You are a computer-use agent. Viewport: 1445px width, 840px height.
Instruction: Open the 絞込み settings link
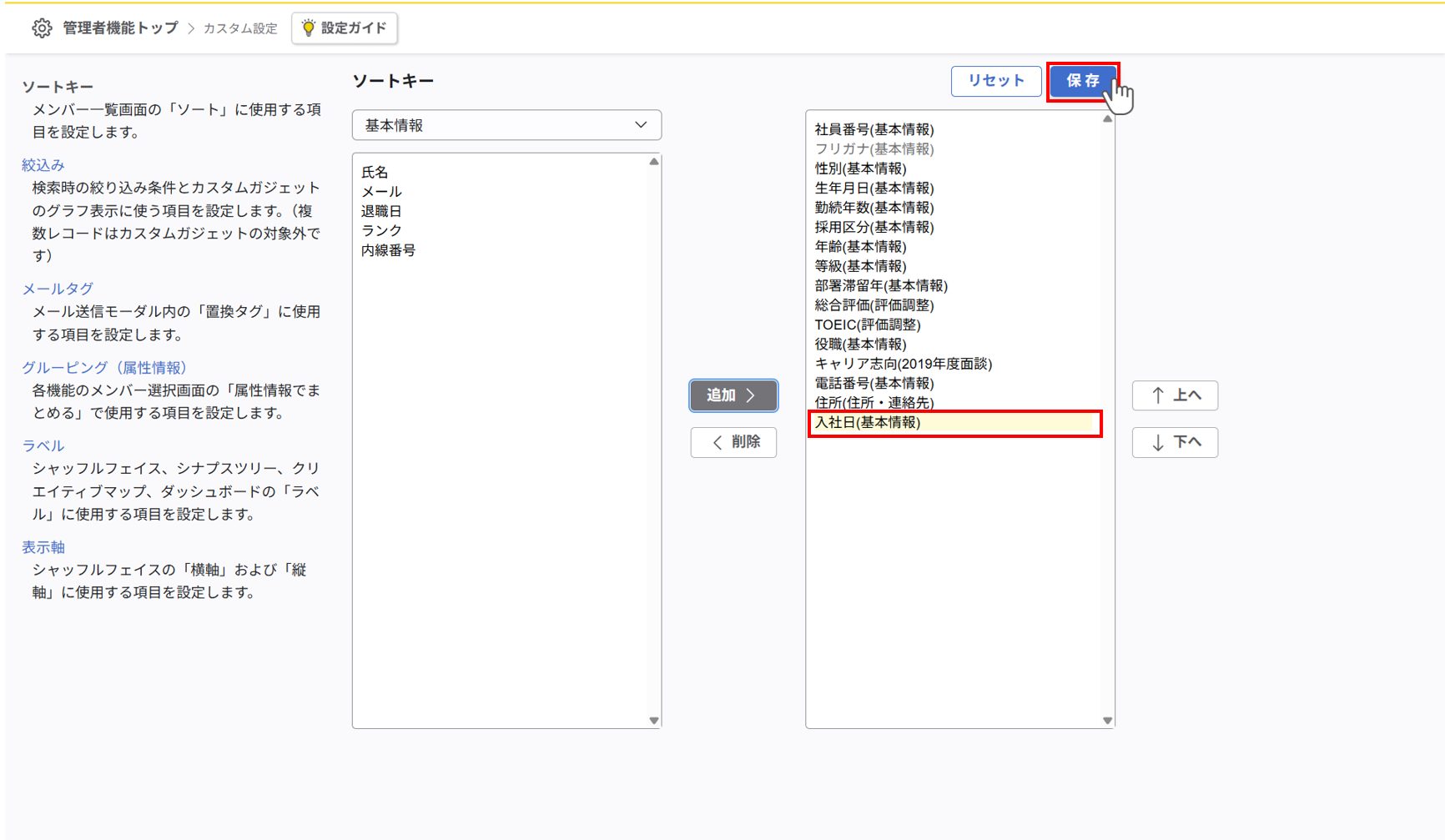pyautogui.click(x=43, y=165)
